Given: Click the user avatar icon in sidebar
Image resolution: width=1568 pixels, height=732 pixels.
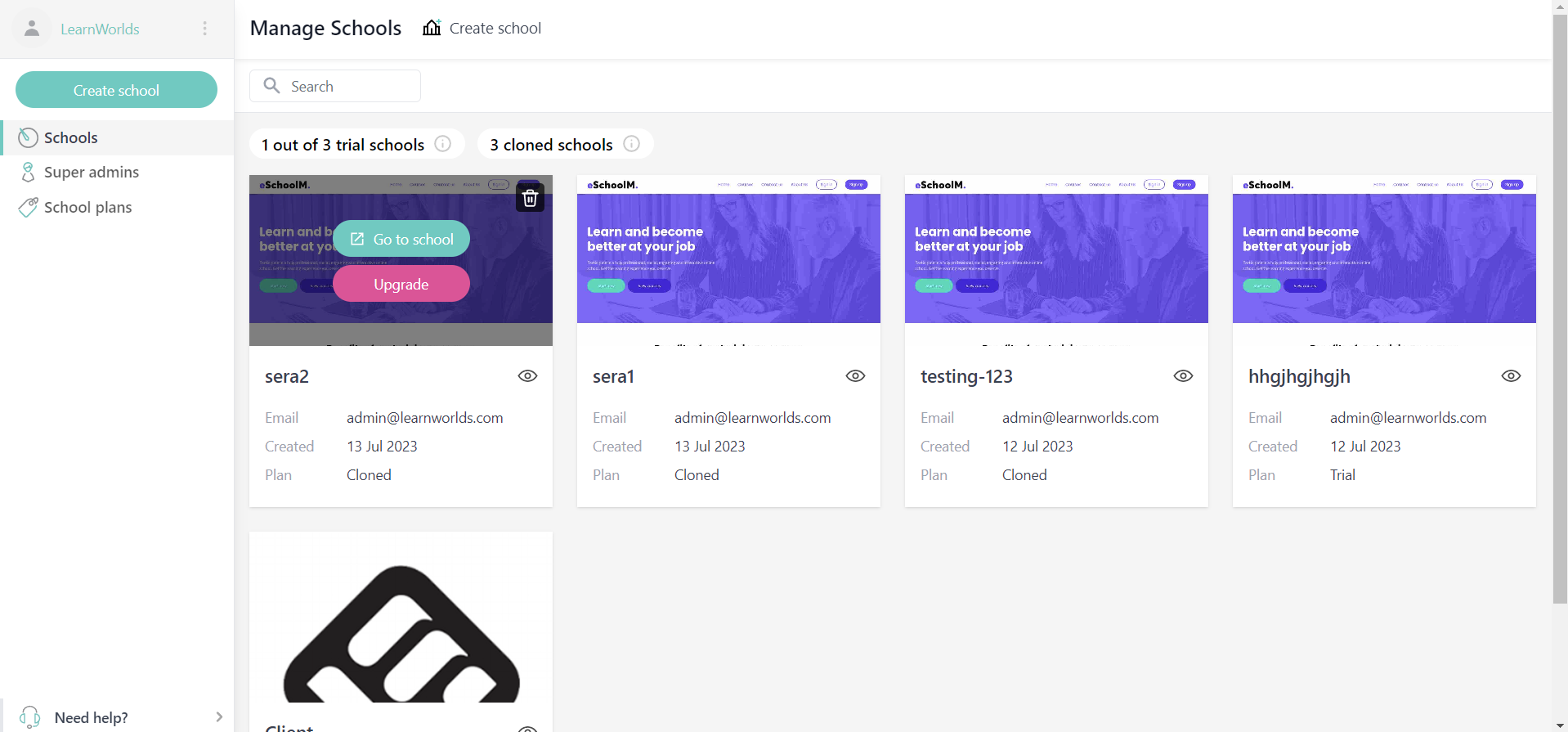Looking at the screenshot, I should coord(32,29).
